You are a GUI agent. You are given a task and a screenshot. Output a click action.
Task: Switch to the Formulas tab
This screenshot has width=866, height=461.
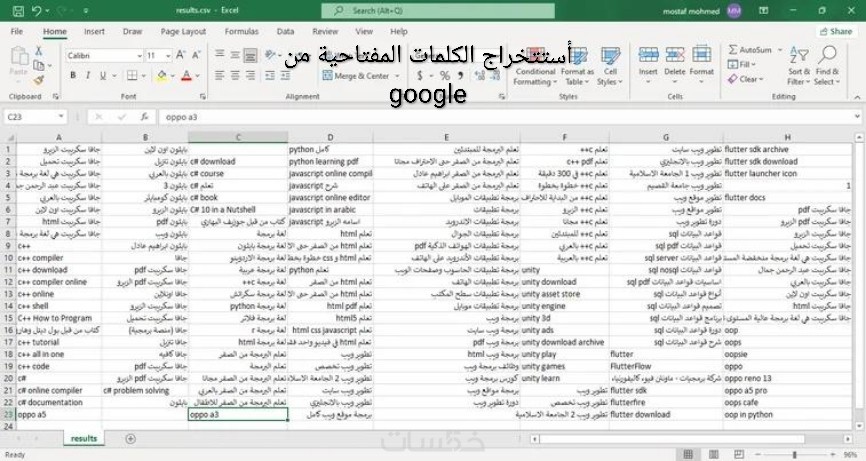click(x=241, y=31)
